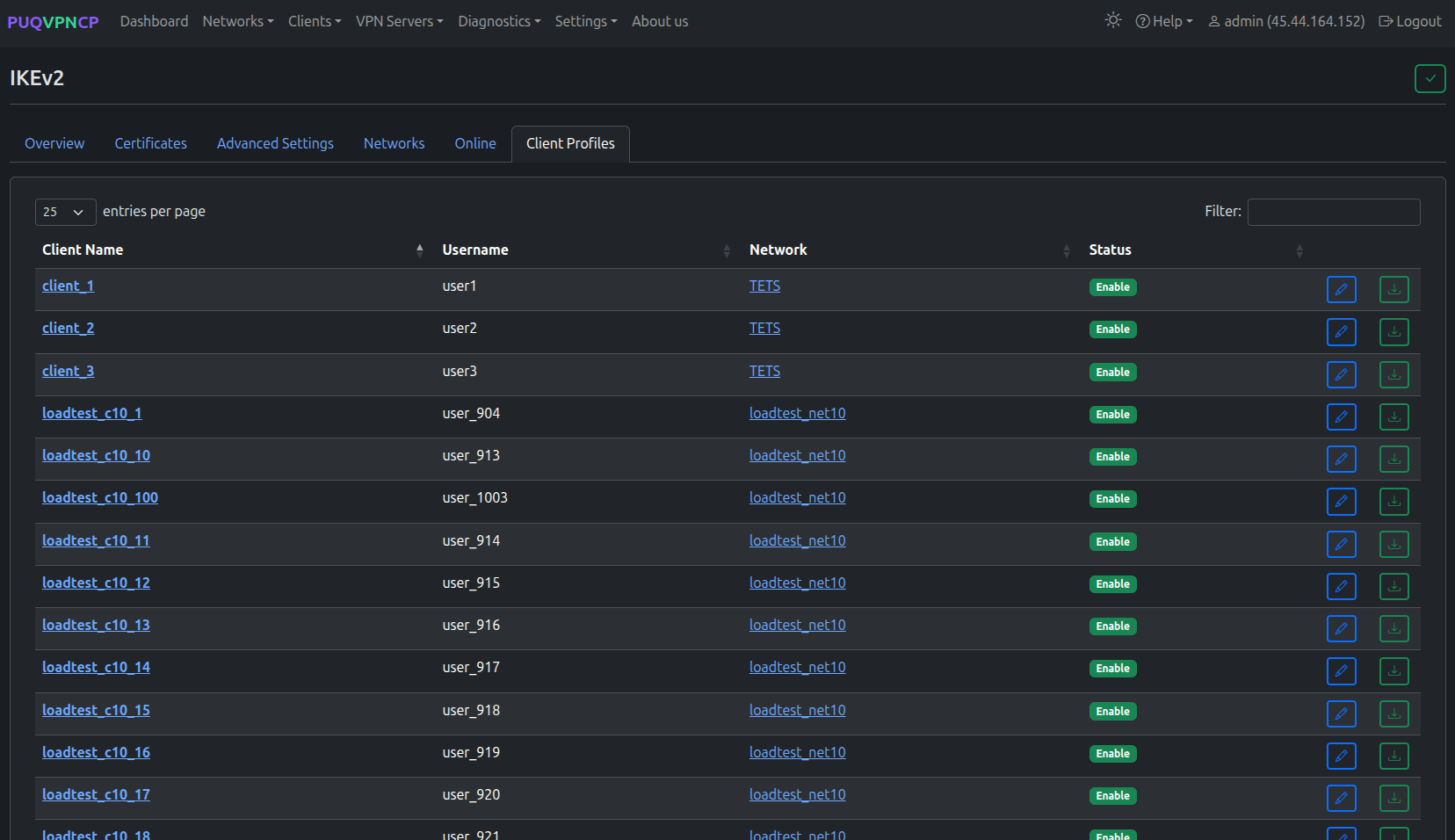Focus the Filter input field
Viewport: 1455px width, 840px height.
click(1333, 212)
